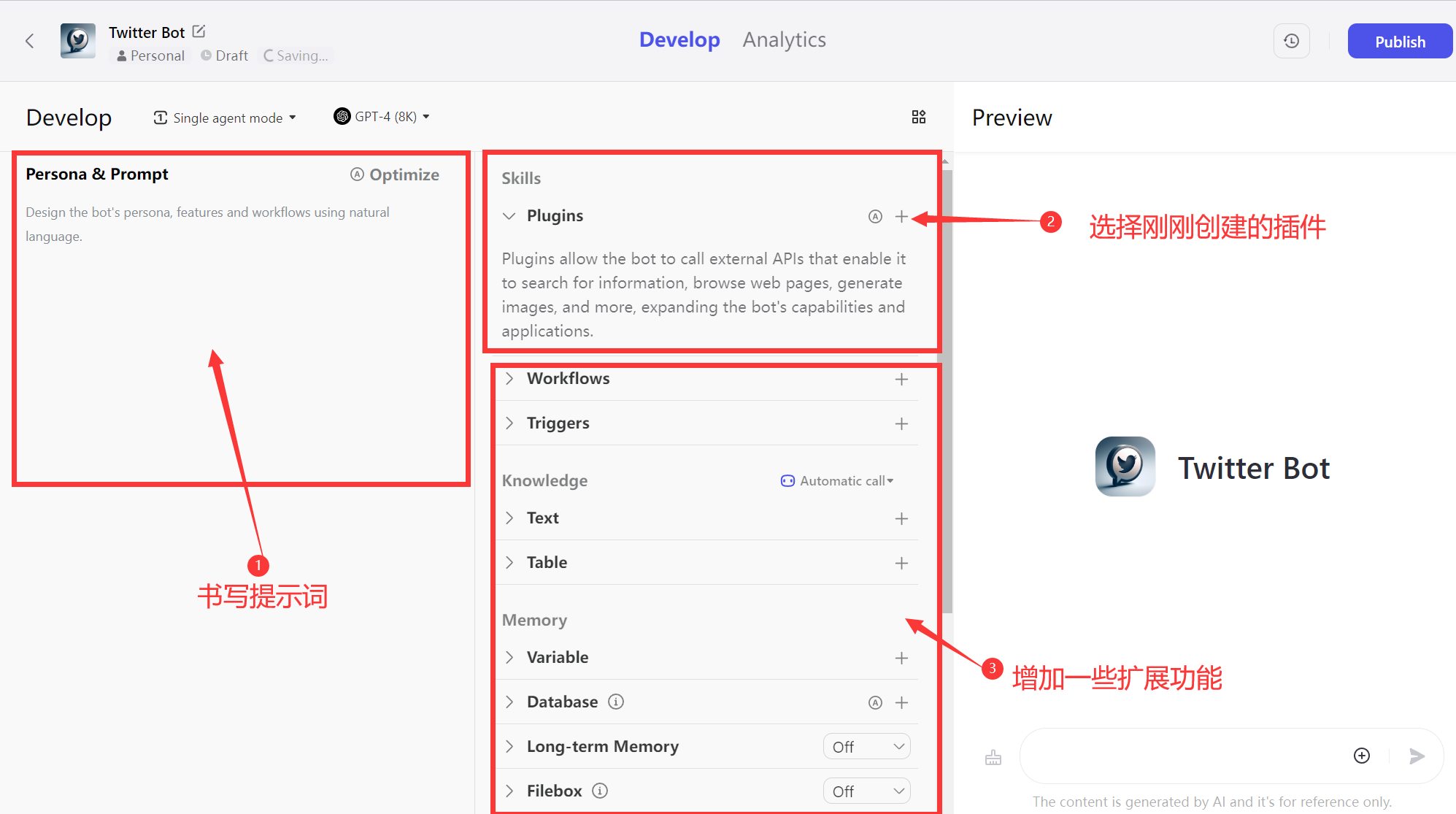Switch to the Analytics tab
Screen dimensions: 1456x814
[785, 39]
